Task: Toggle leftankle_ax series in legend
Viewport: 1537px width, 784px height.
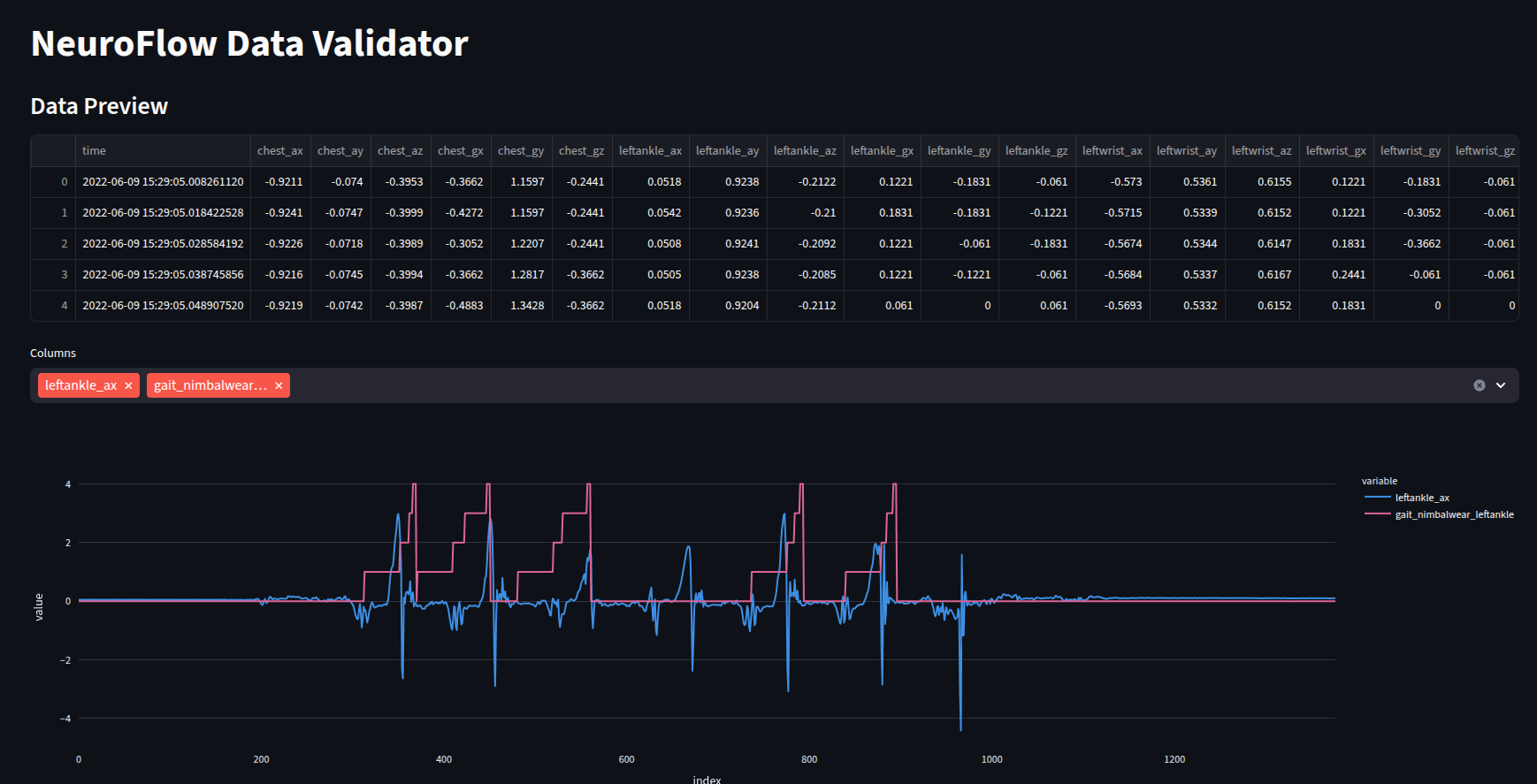Action: [1422, 498]
